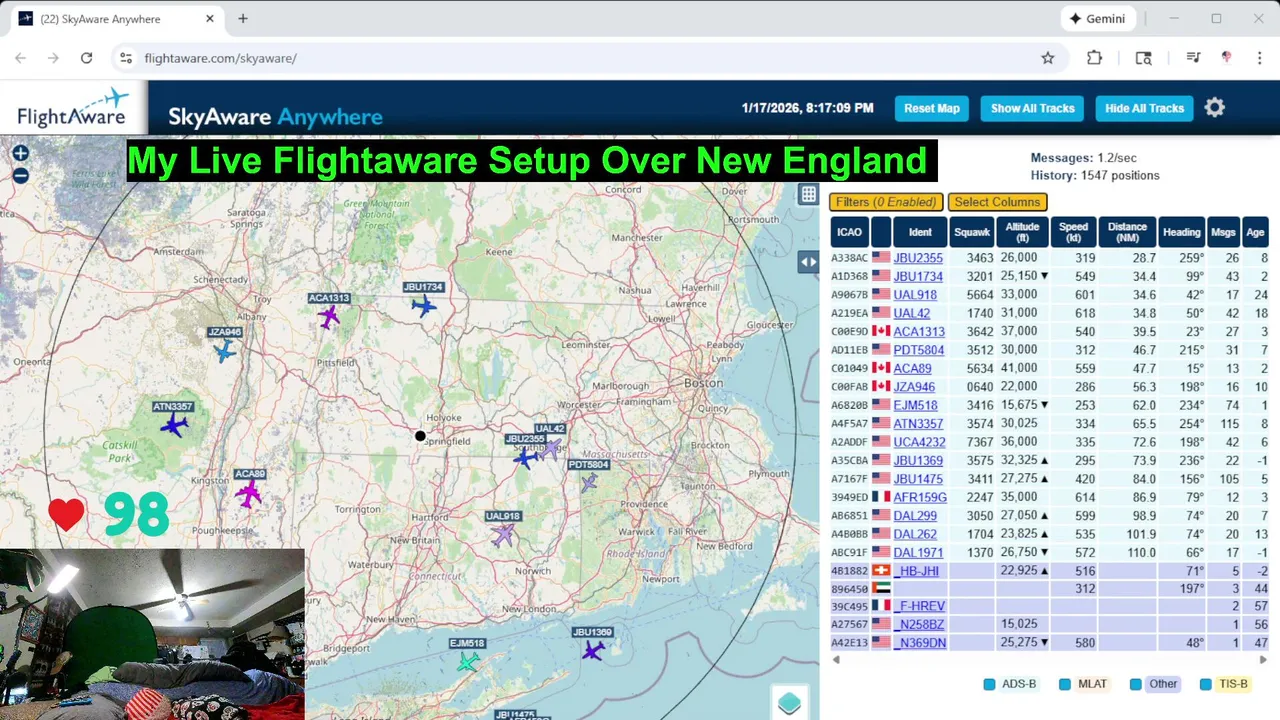View site information icon in address bar
This screenshot has height=720, width=1280.
tap(126, 58)
